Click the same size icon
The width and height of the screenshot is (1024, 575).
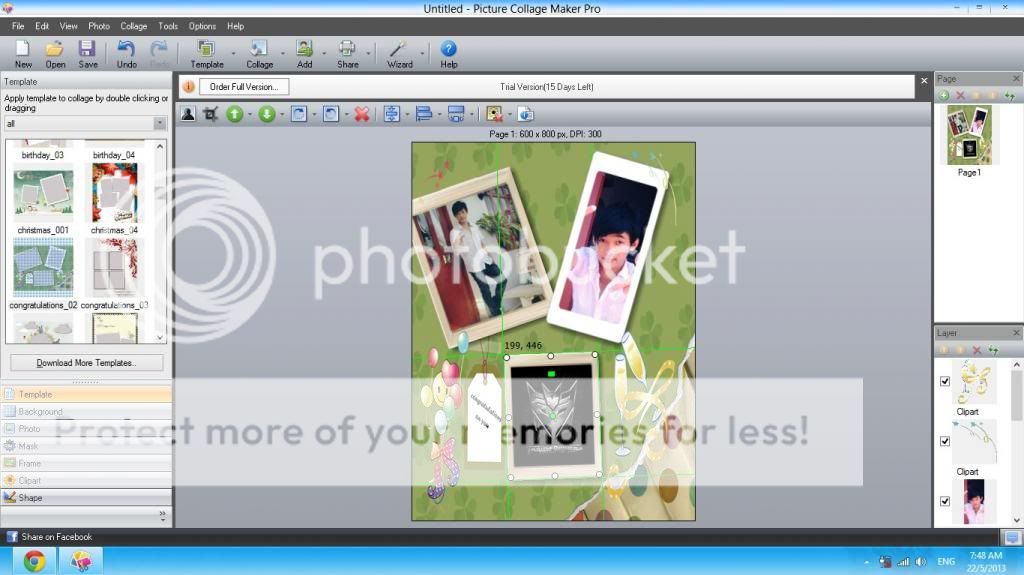point(456,114)
